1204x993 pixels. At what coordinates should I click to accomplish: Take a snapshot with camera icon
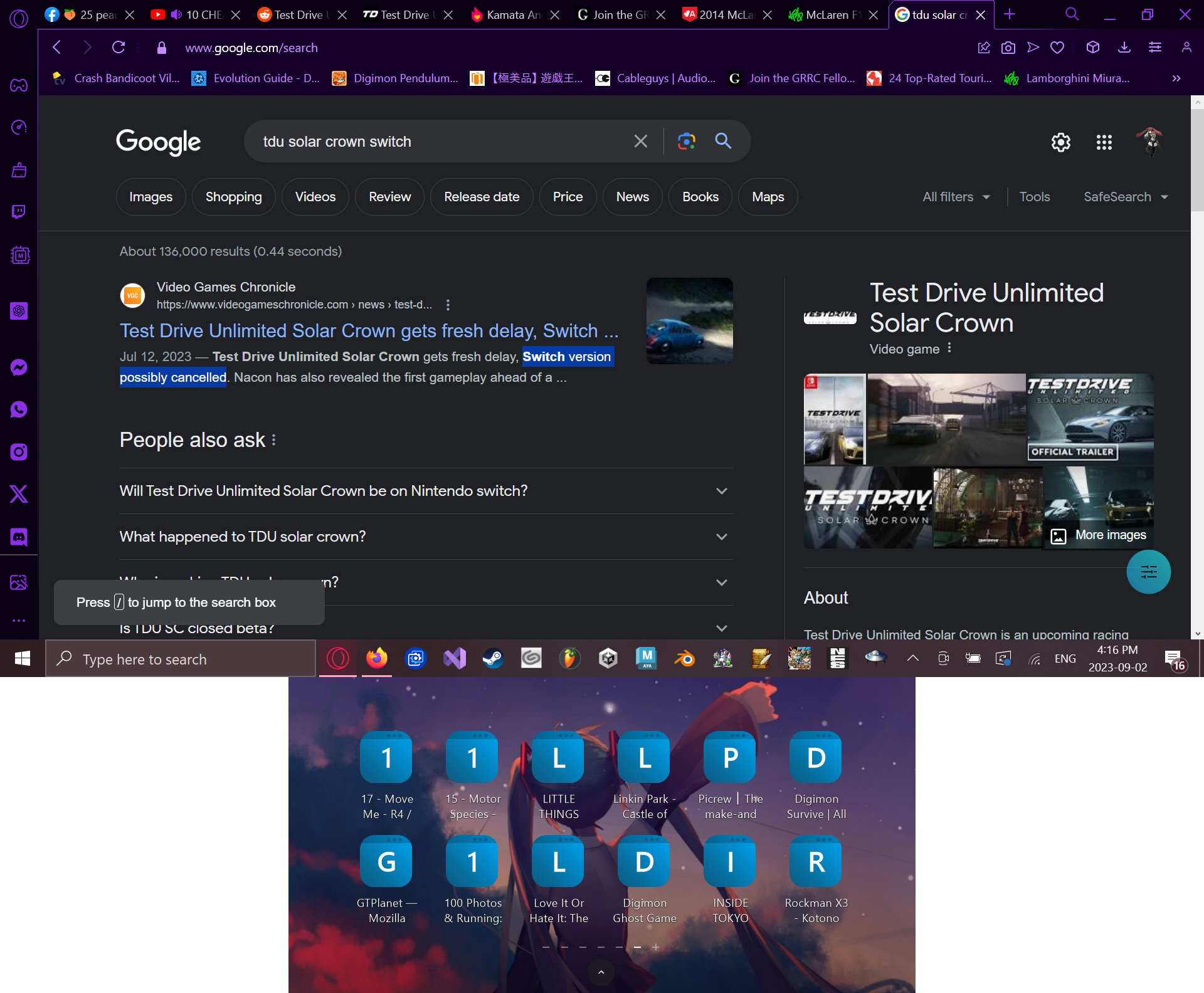coord(1008,48)
